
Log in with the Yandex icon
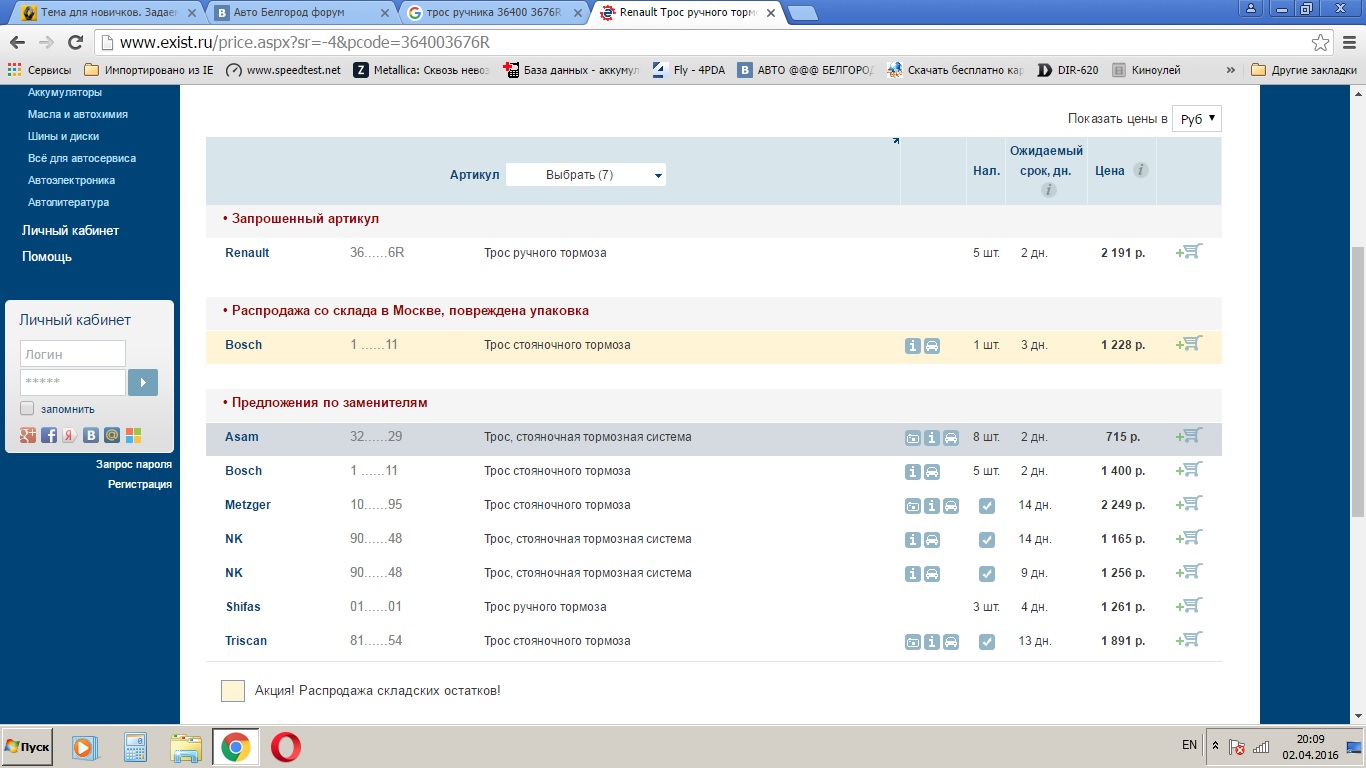70,435
